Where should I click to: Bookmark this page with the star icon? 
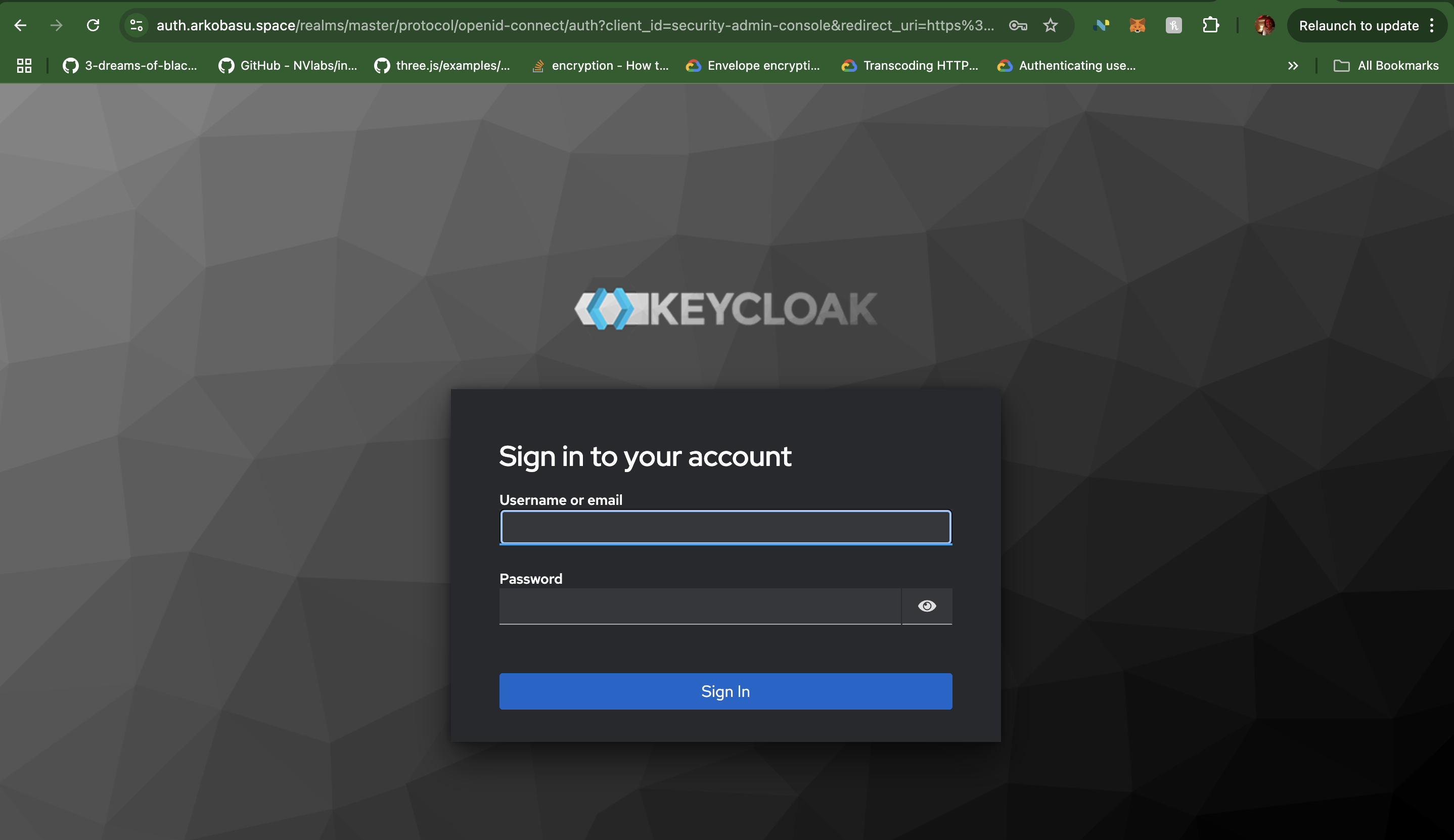[x=1050, y=25]
